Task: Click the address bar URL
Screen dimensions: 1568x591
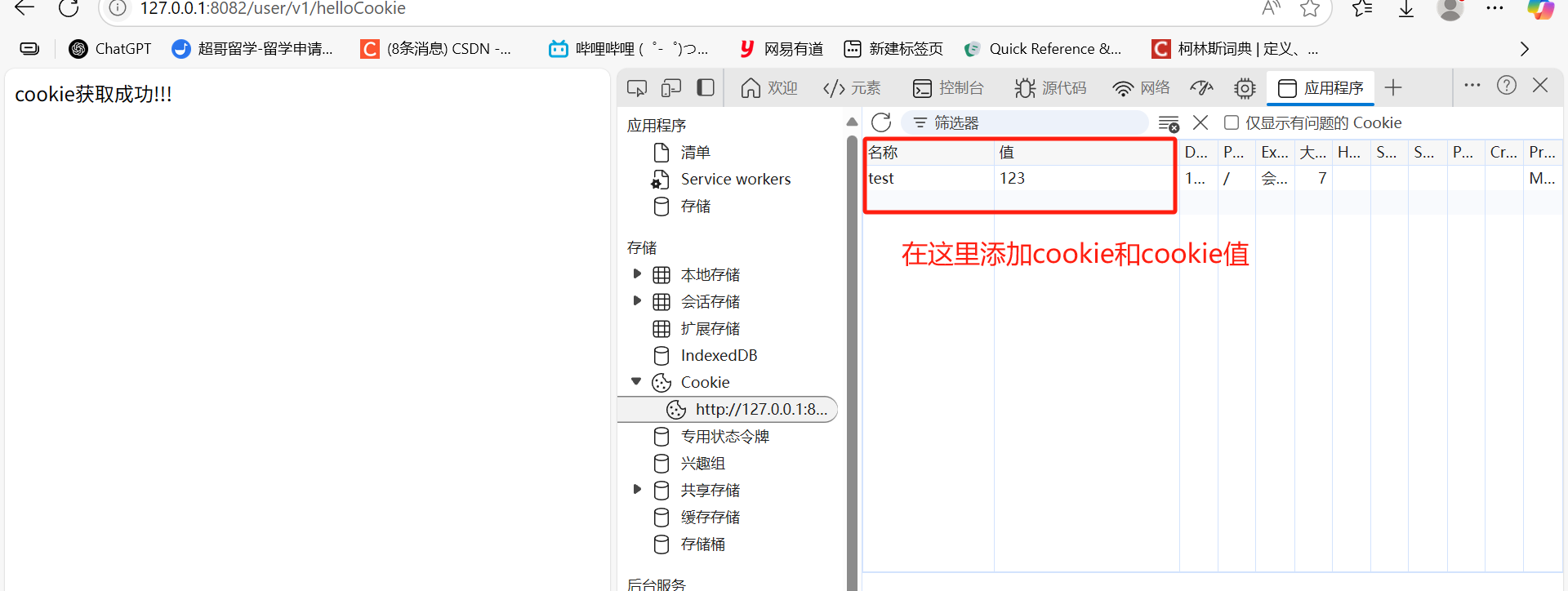Action: (273, 8)
